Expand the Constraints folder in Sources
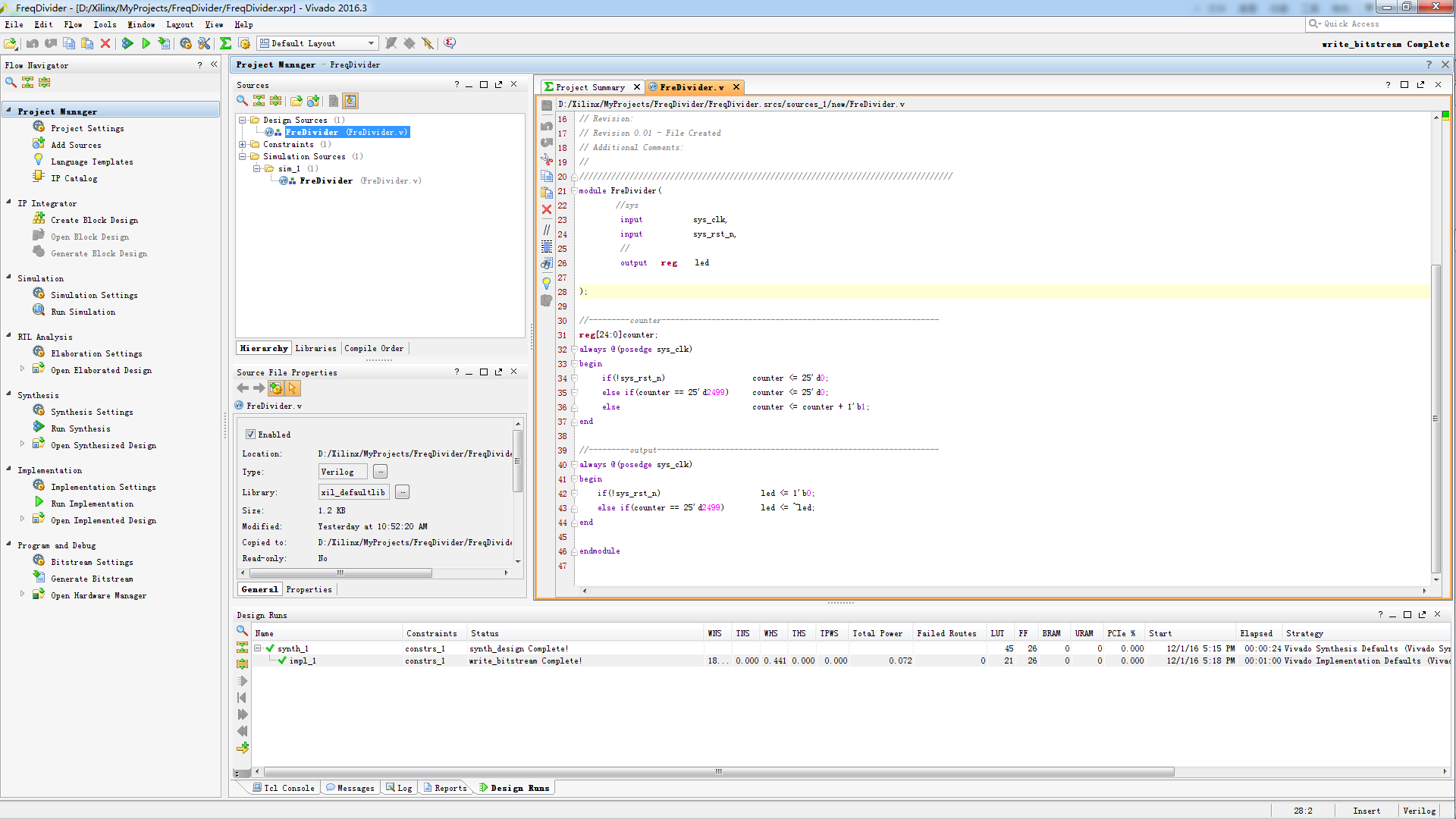This screenshot has height=819, width=1456. (x=242, y=145)
